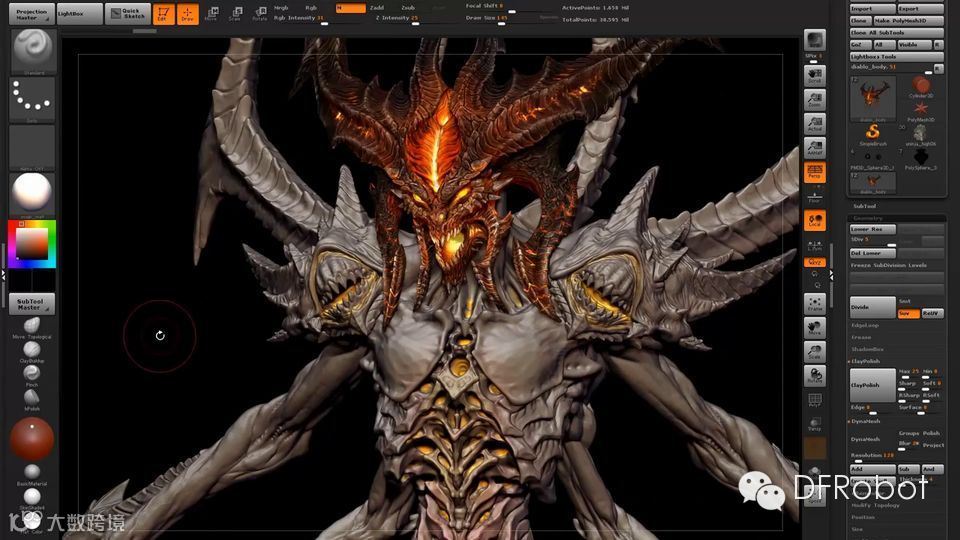960x540 pixels.
Task: Select the Scroll canvas tool
Action: tap(814, 76)
